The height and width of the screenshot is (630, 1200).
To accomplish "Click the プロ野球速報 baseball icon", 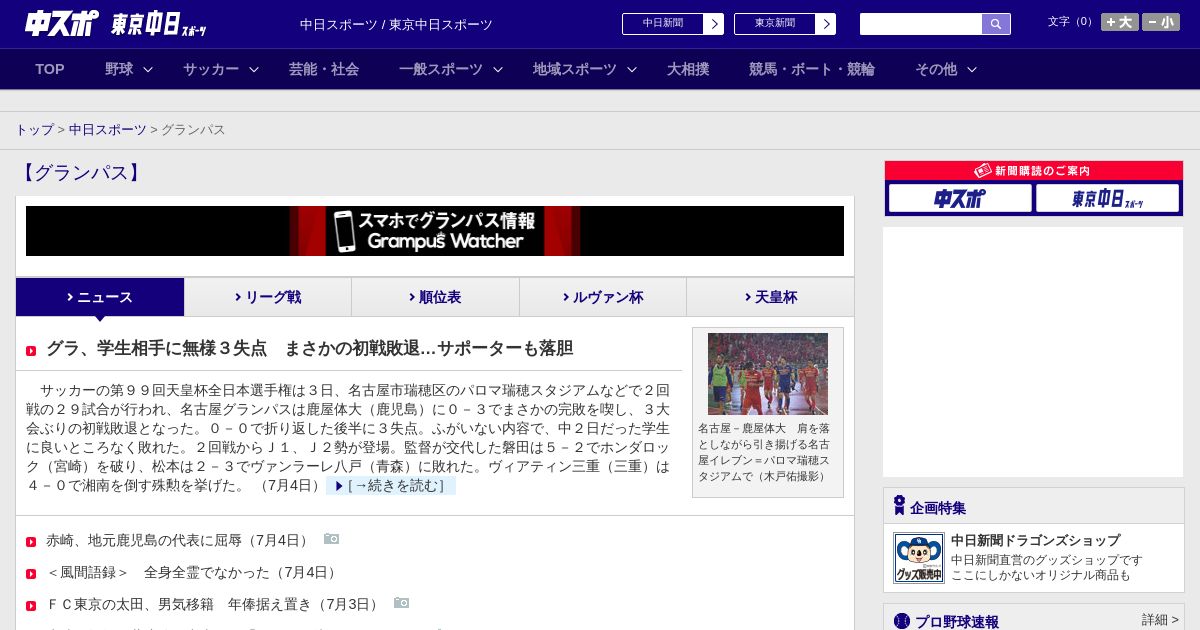I will [x=902, y=621].
